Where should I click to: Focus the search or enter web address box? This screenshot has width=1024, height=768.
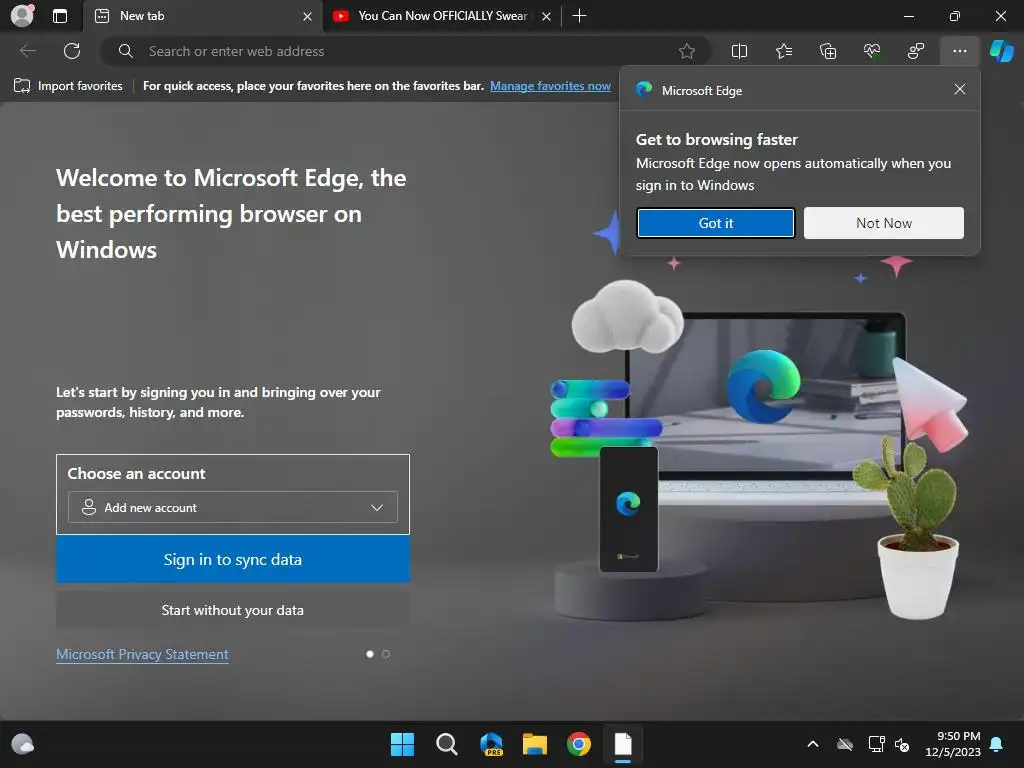405,51
